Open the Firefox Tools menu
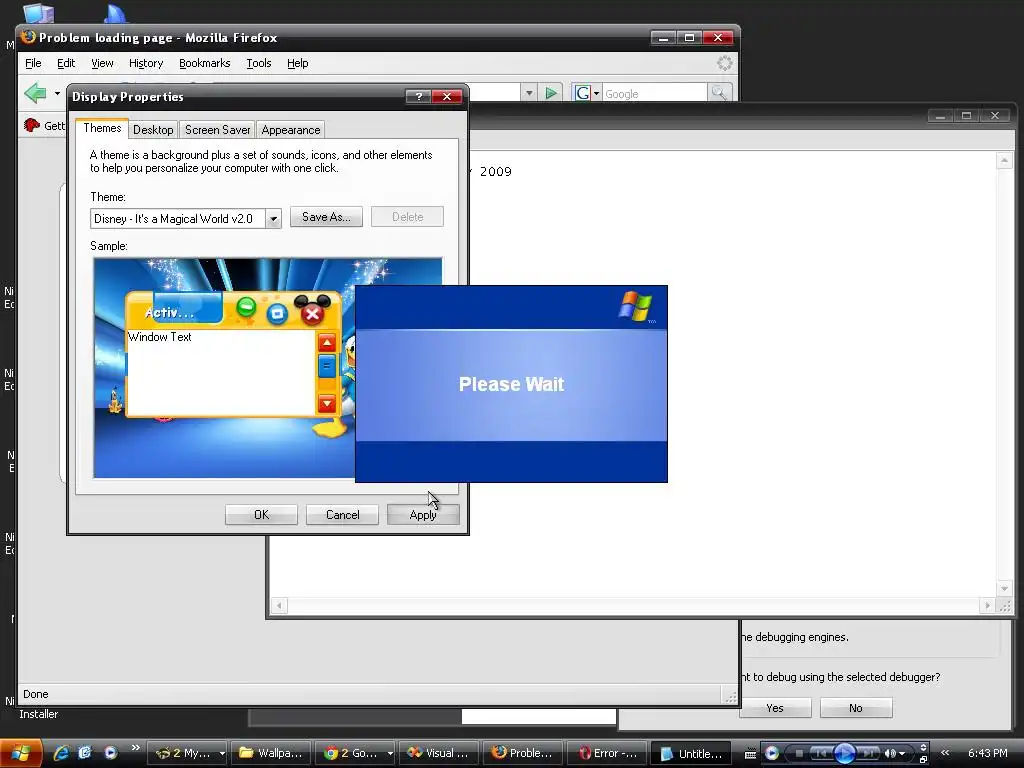This screenshot has width=1024, height=768. point(259,63)
